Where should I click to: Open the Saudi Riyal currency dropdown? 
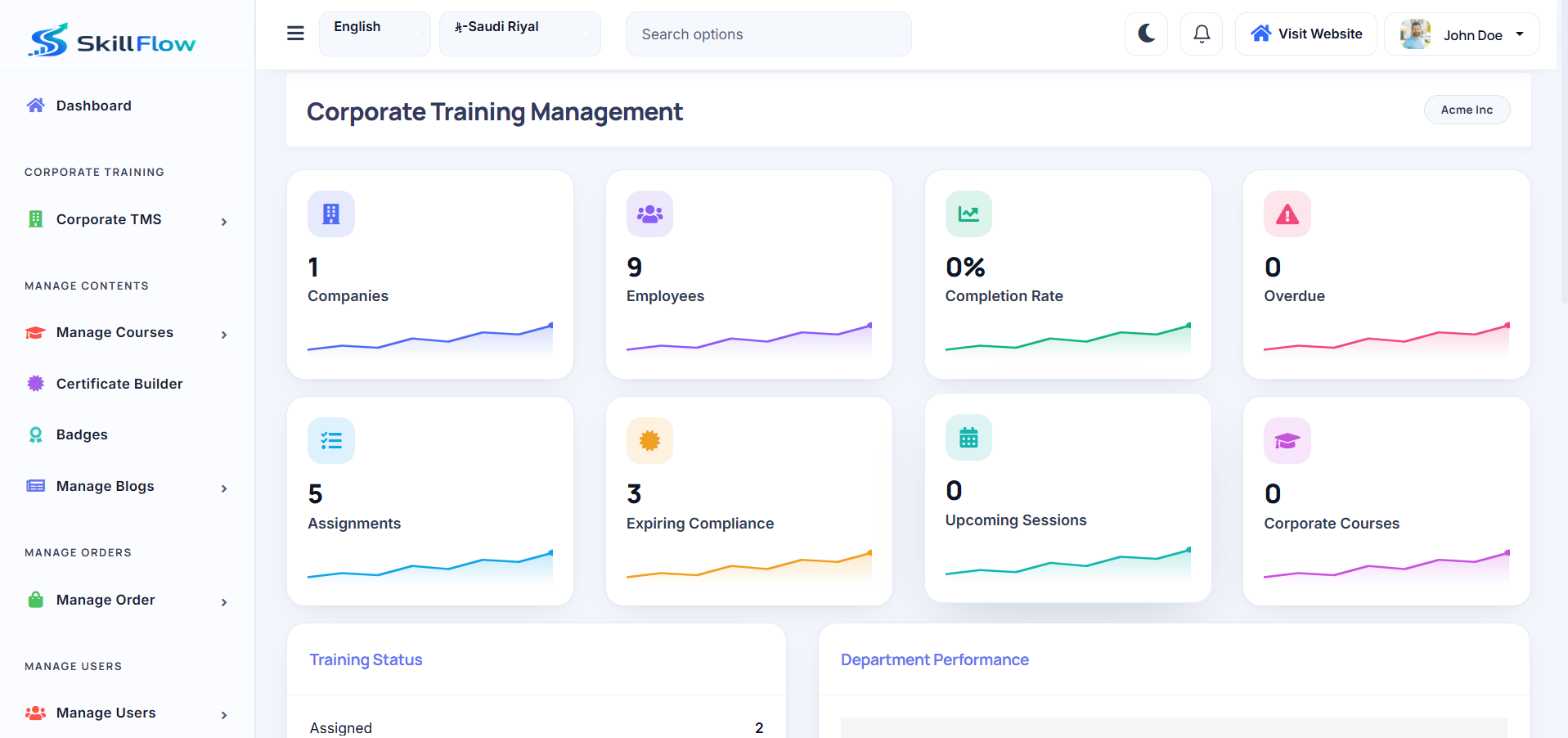(520, 34)
